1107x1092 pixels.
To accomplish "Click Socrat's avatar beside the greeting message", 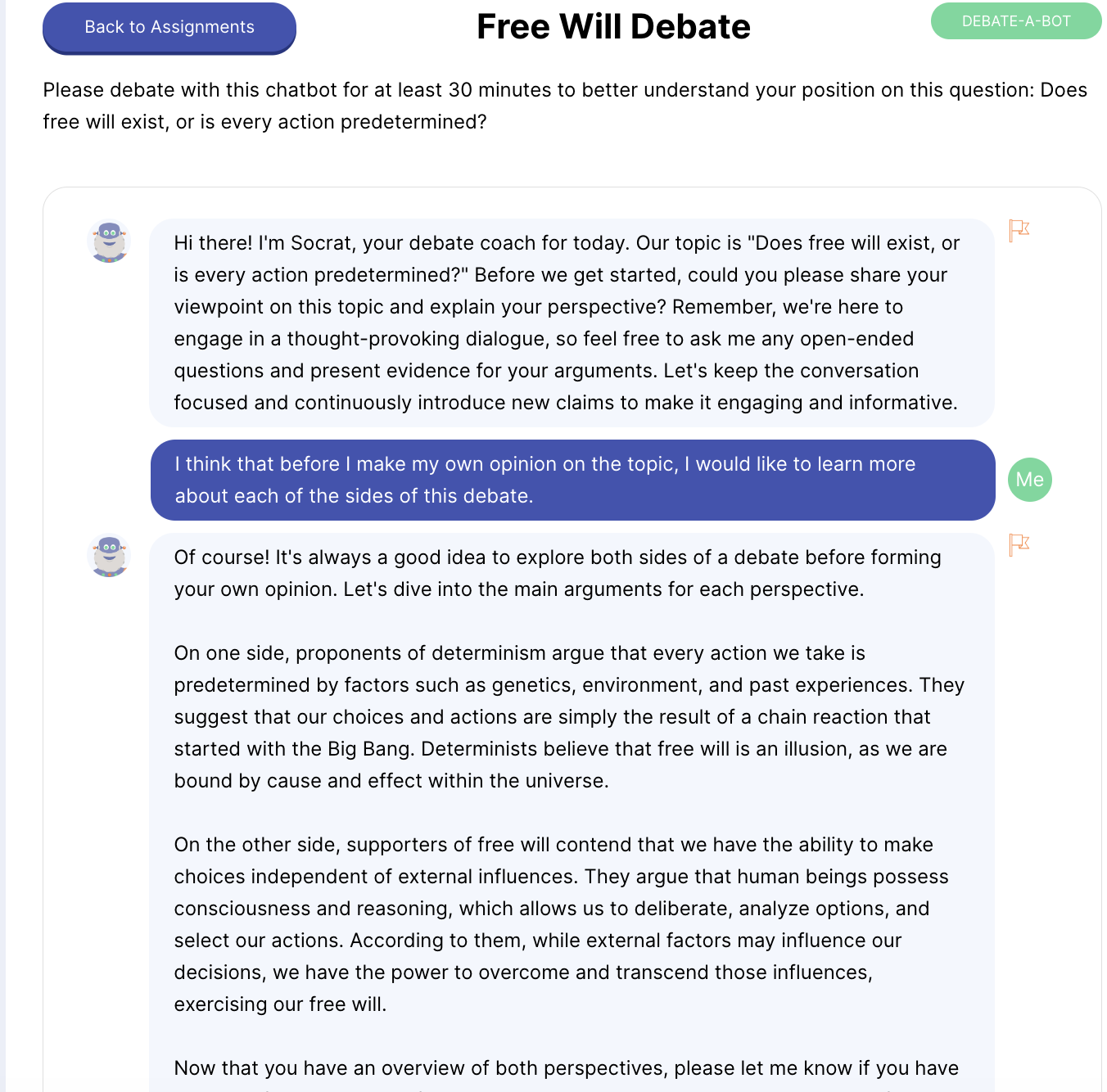I will tap(109, 241).
